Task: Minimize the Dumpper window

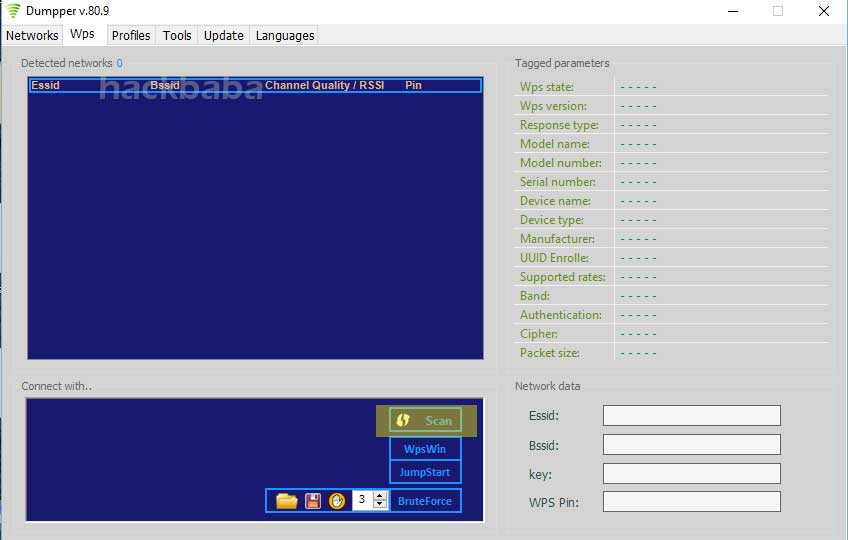Action: coord(733,11)
